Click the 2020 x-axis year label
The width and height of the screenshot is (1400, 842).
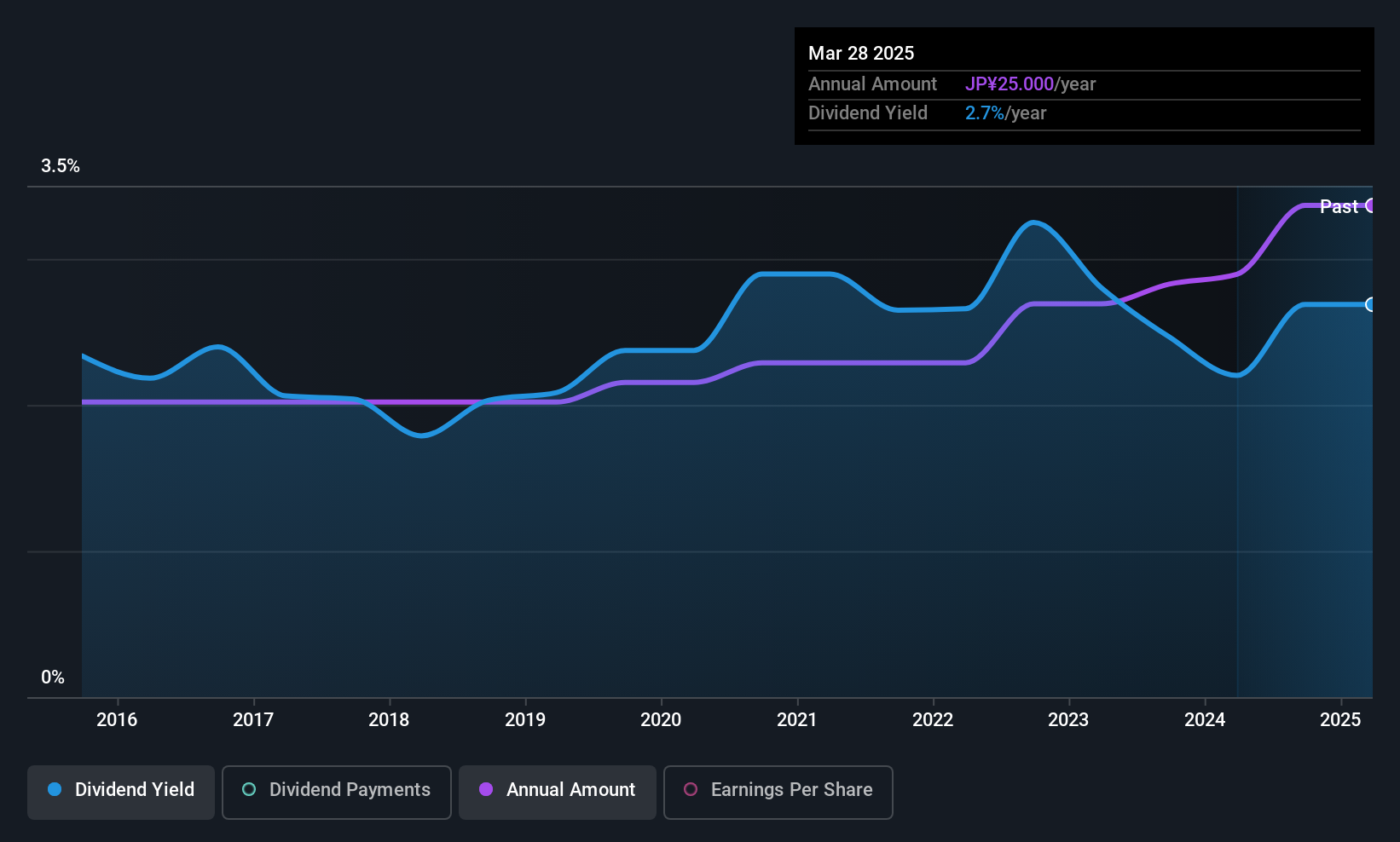pos(661,720)
